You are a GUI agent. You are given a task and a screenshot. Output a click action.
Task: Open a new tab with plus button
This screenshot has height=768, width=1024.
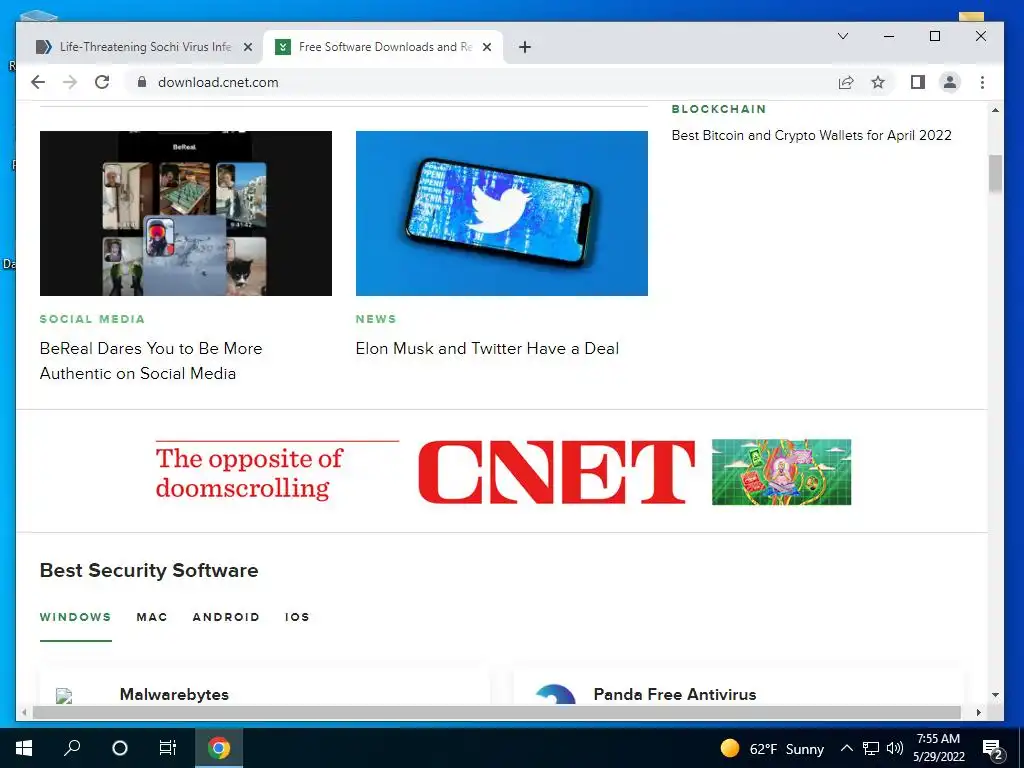524,47
